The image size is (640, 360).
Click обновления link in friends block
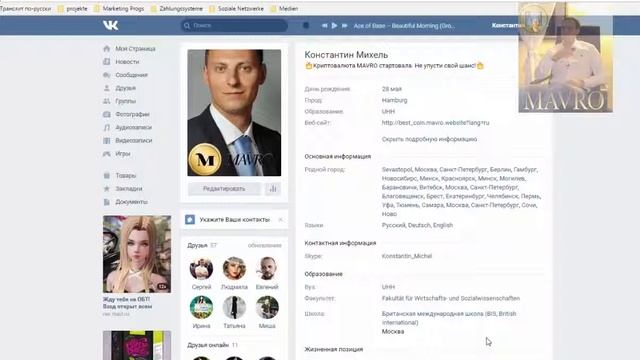pyautogui.click(x=264, y=245)
